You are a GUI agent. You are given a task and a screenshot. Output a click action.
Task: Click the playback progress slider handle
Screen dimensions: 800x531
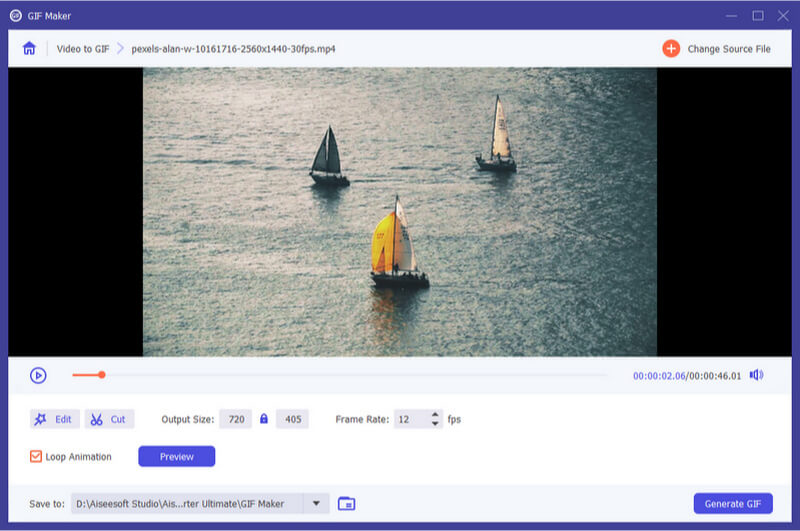click(x=102, y=375)
